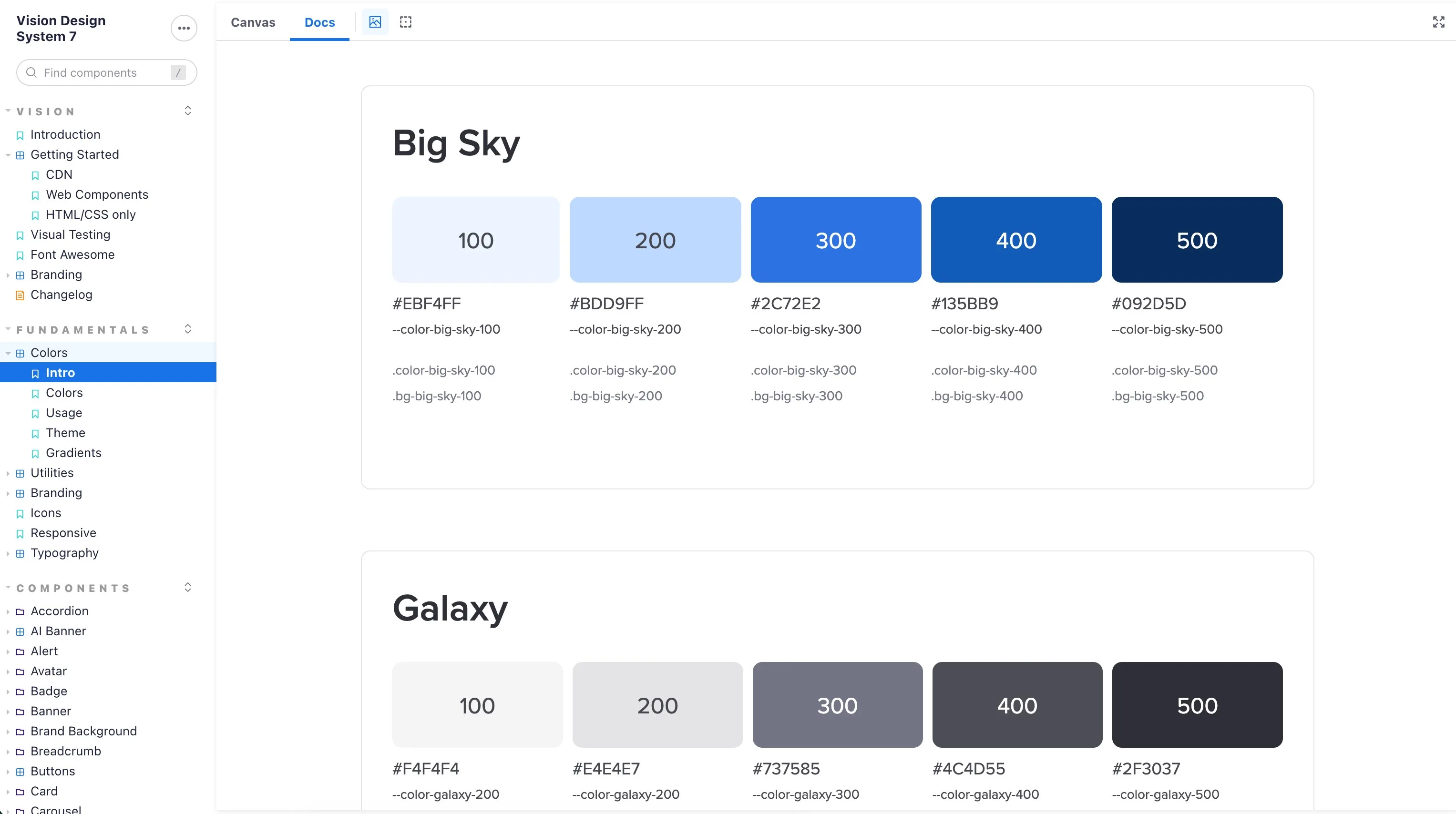This screenshot has width=1456, height=814.
Task: Click the #4C4D55 hex value text
Action: point(969,768)
